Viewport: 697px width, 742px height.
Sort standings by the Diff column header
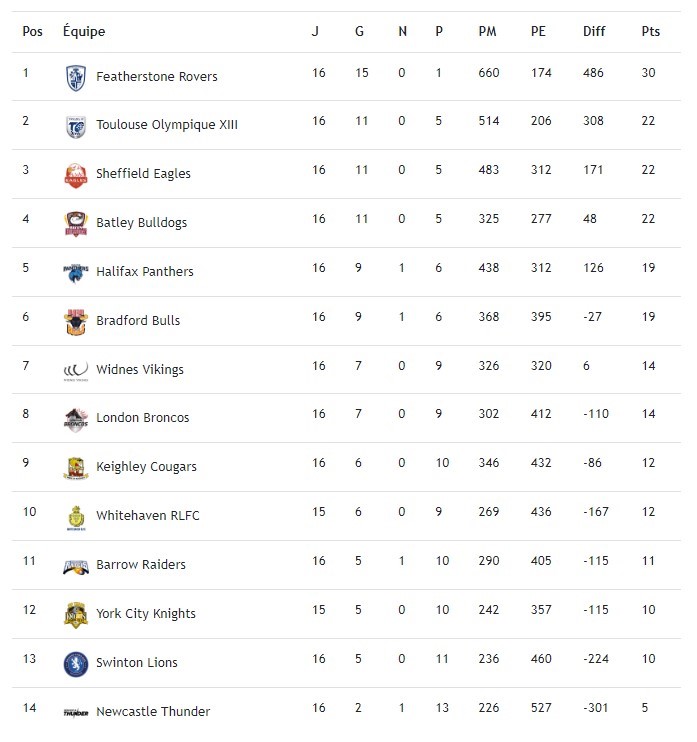(594, 31)
